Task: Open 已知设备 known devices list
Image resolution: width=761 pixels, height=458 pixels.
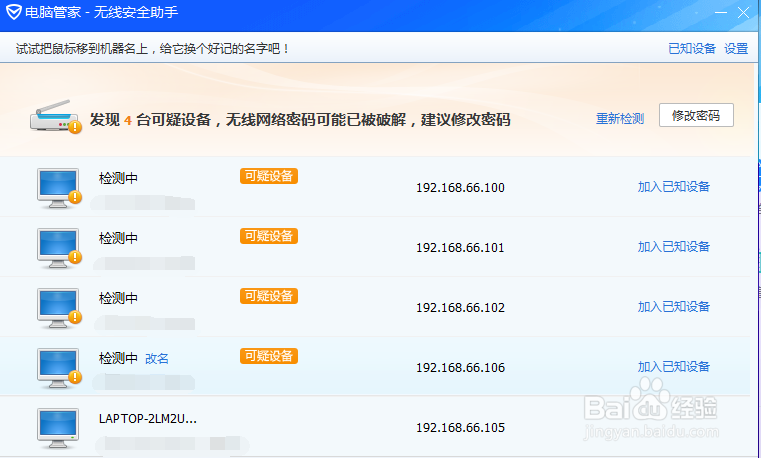Action: (692, 49)
